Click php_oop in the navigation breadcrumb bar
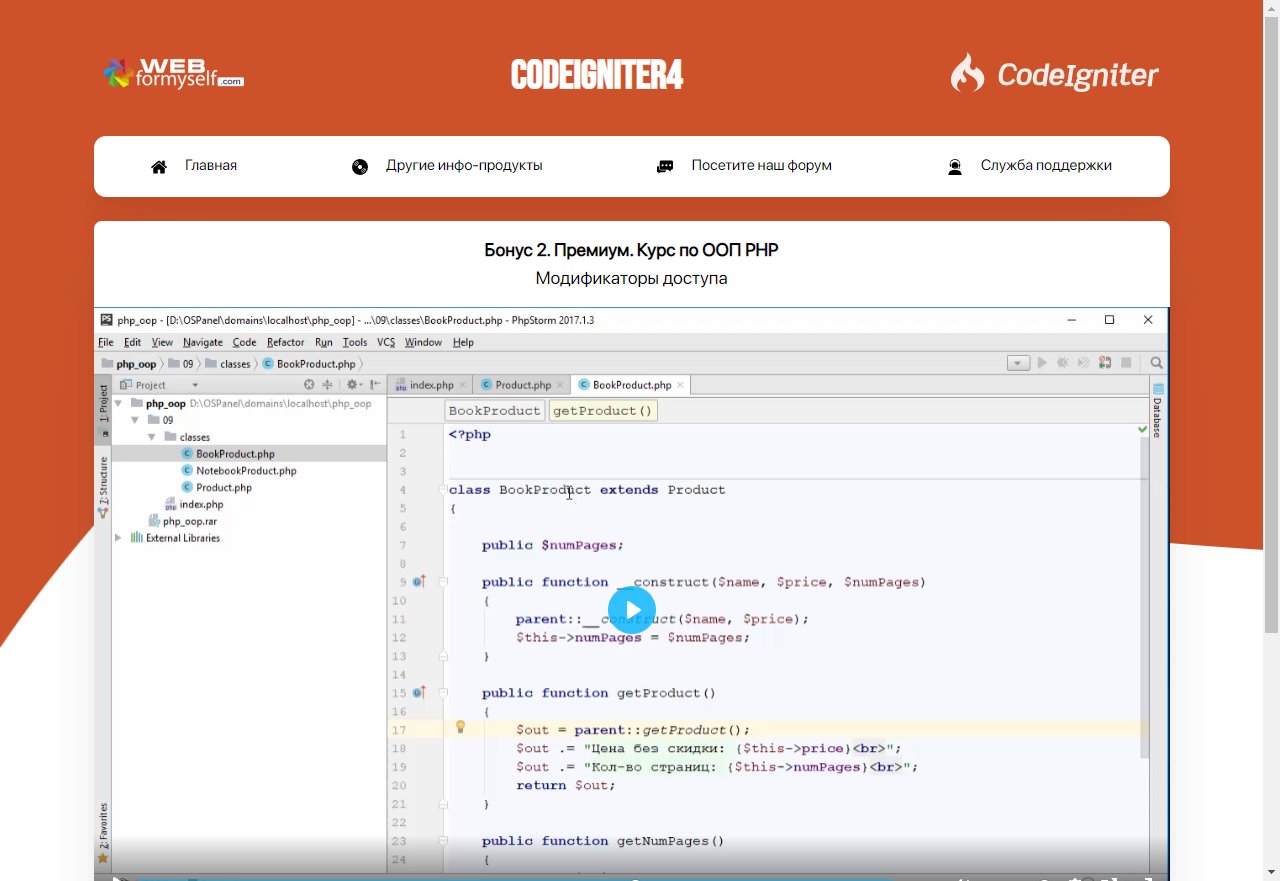1280x881 pixels. pos(129,364)
